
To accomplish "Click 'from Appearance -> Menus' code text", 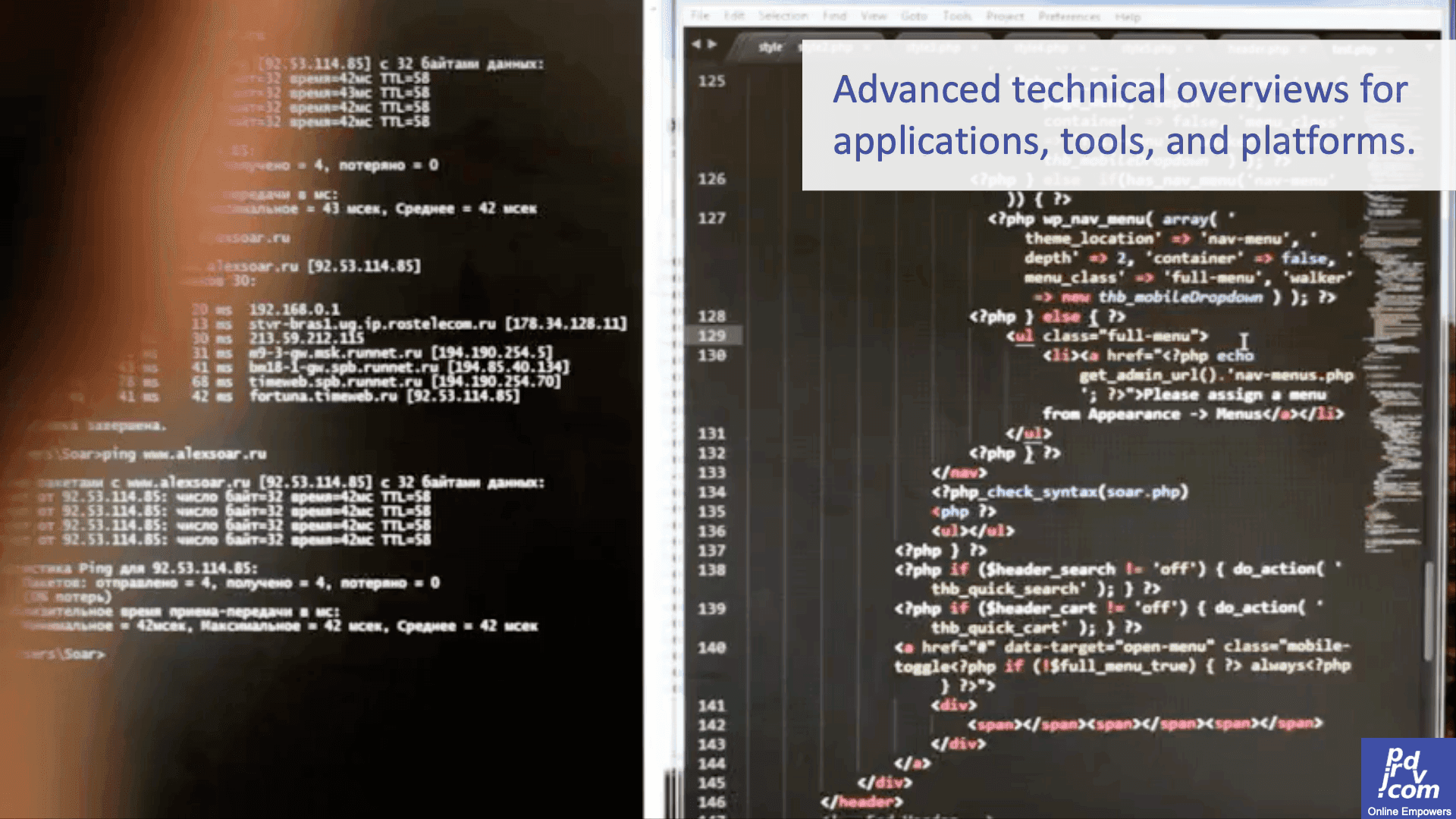I will point(1150,414).
